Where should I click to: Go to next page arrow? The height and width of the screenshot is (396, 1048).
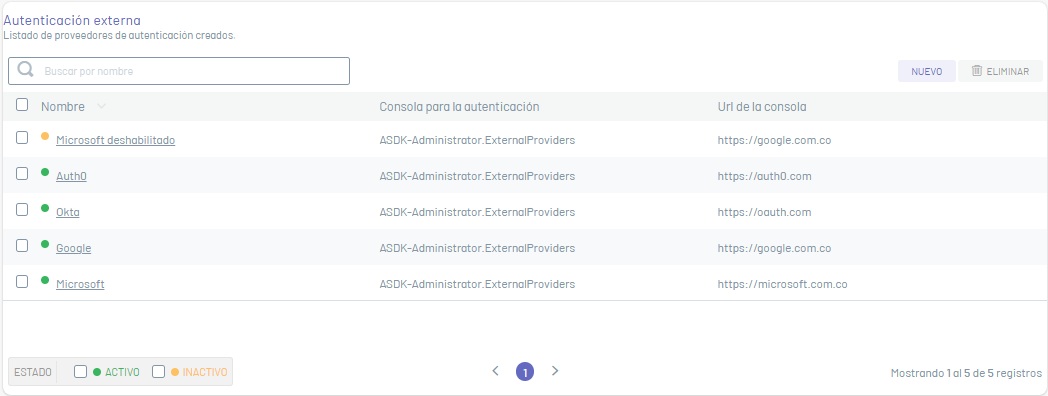(555, 371)
